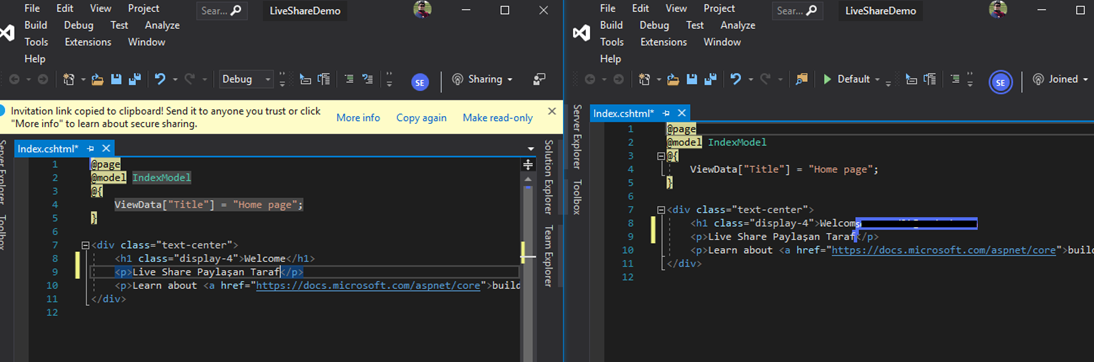This screenshot has height=362, width=1094.
Task: Click the SE participant avatar in left window
Action: pyautogui.click(x=420, y=82)
